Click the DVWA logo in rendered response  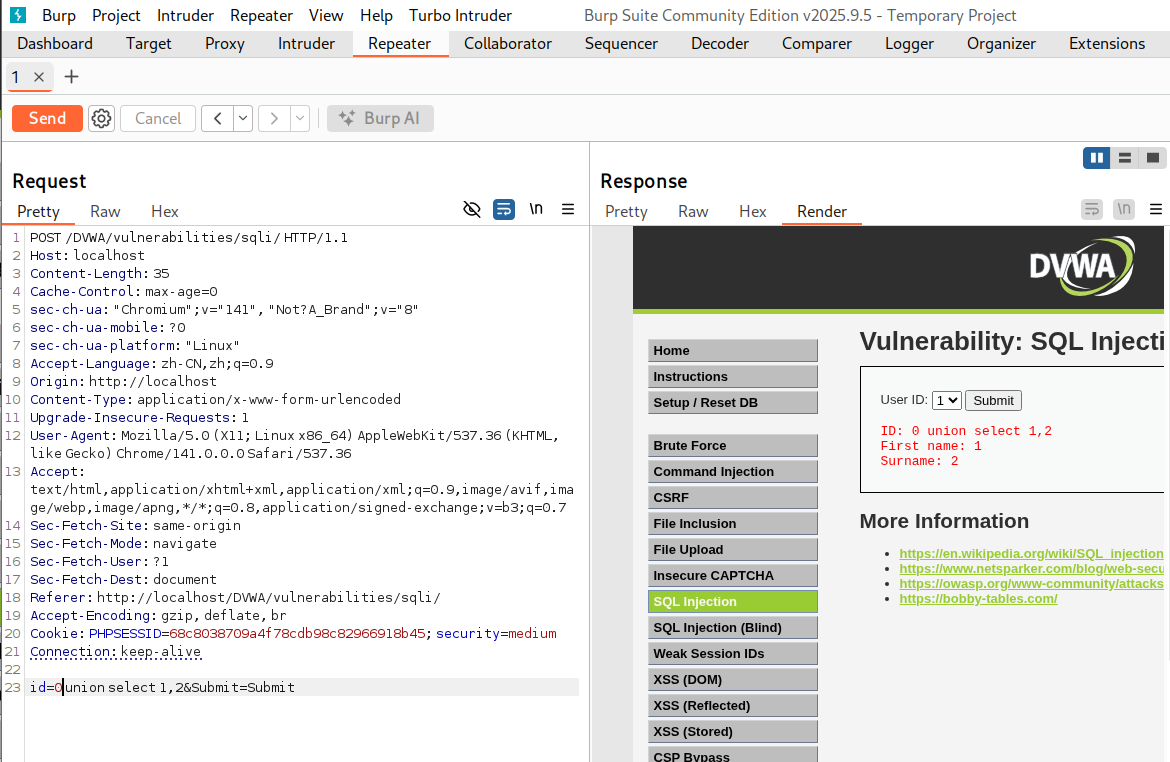[x=1081, y=266]
